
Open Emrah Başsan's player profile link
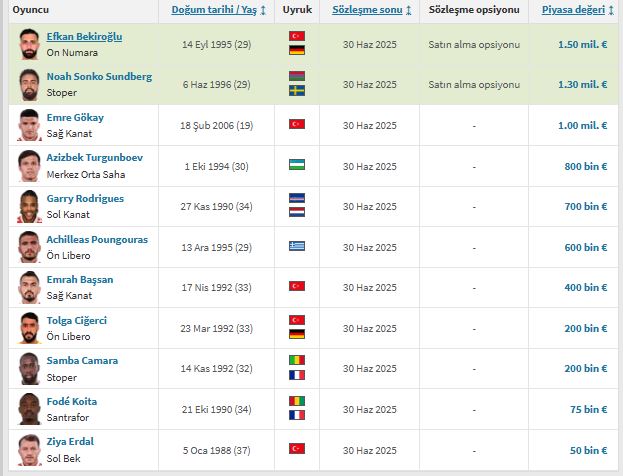80,280
